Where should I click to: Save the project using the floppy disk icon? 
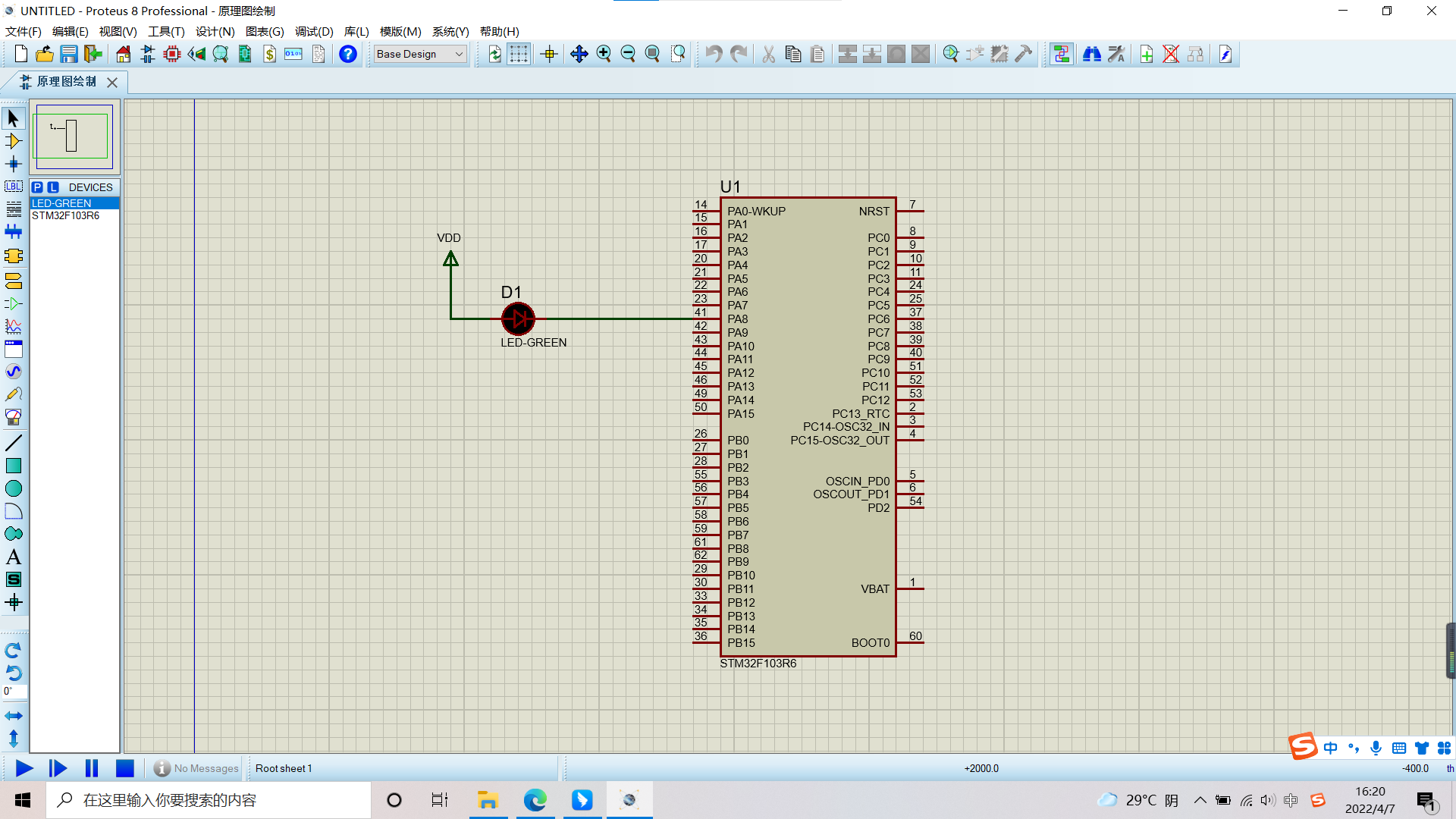coord(69,54)
